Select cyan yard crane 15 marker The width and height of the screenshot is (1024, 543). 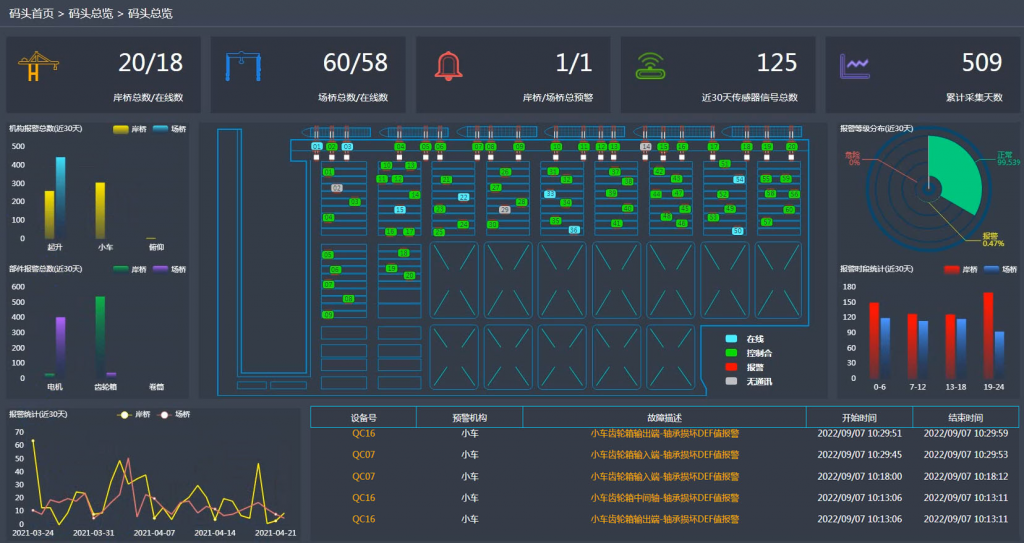(400, 210)
